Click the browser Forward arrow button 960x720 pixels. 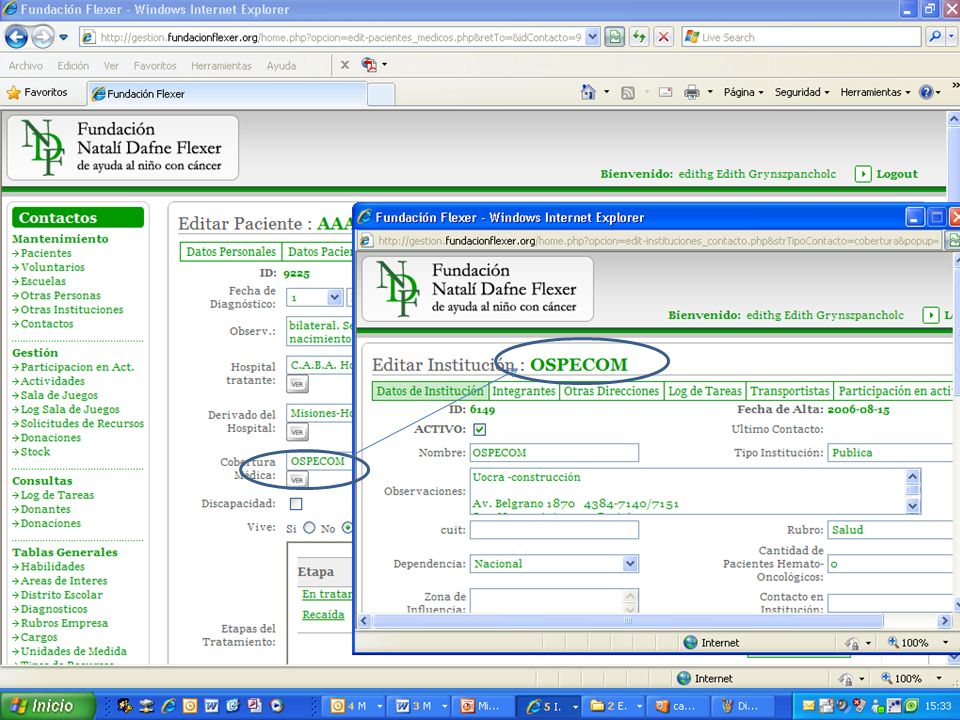click(42, 37)
